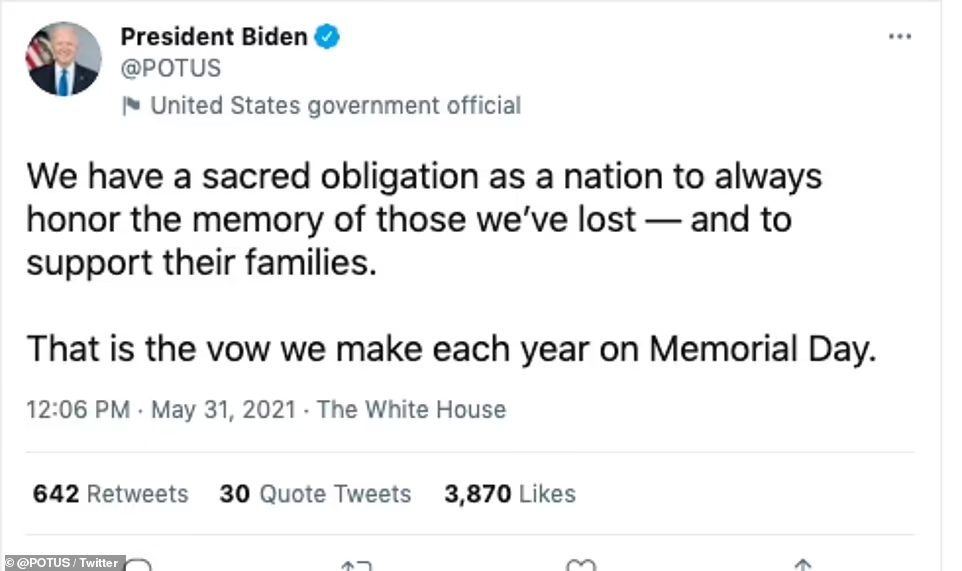This screenshot has width=962, height=571.
Task: Click the United States government official label
Action: [335, 105]
